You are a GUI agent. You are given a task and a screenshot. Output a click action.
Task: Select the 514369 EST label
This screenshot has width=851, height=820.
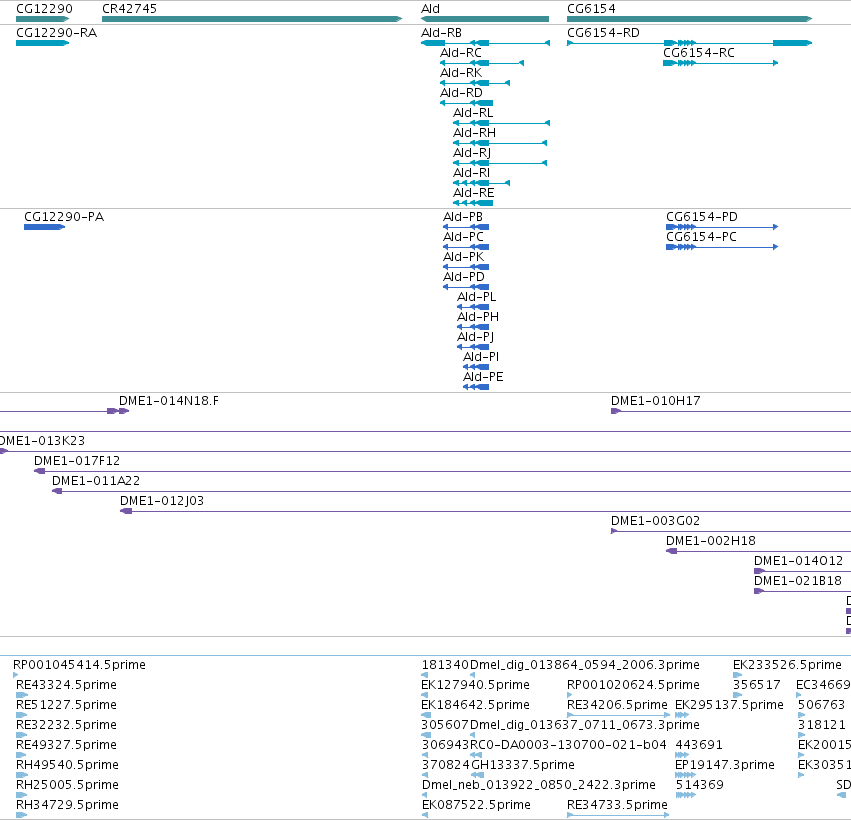[x=700, y=785]
